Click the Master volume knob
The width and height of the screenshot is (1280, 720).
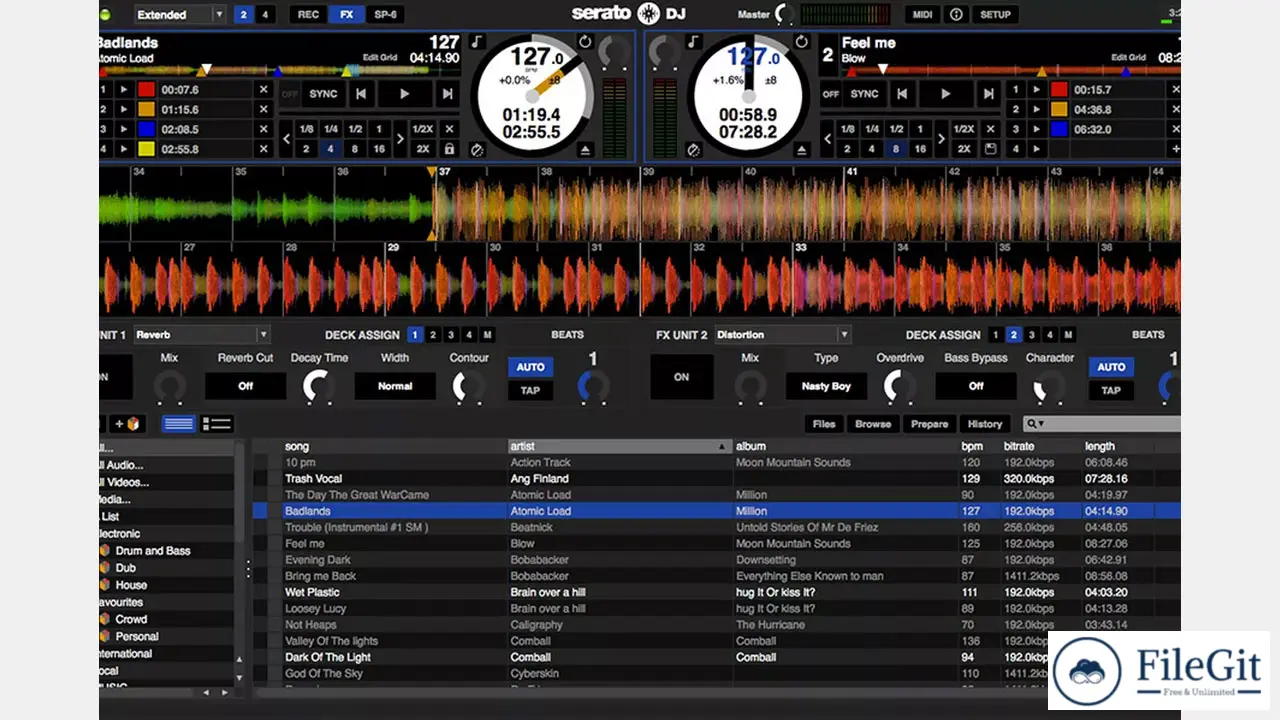[786, 14]
